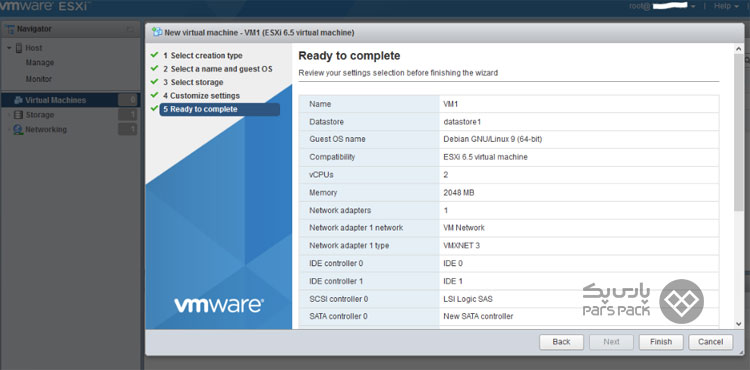Minimize the Navigator panel
The width and height of the screenshot is (750, 370).
point(130,30)
